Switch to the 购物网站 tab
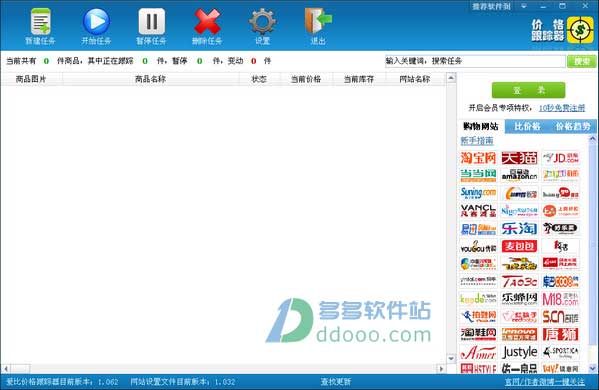599x390 pixels. (481, 126)
